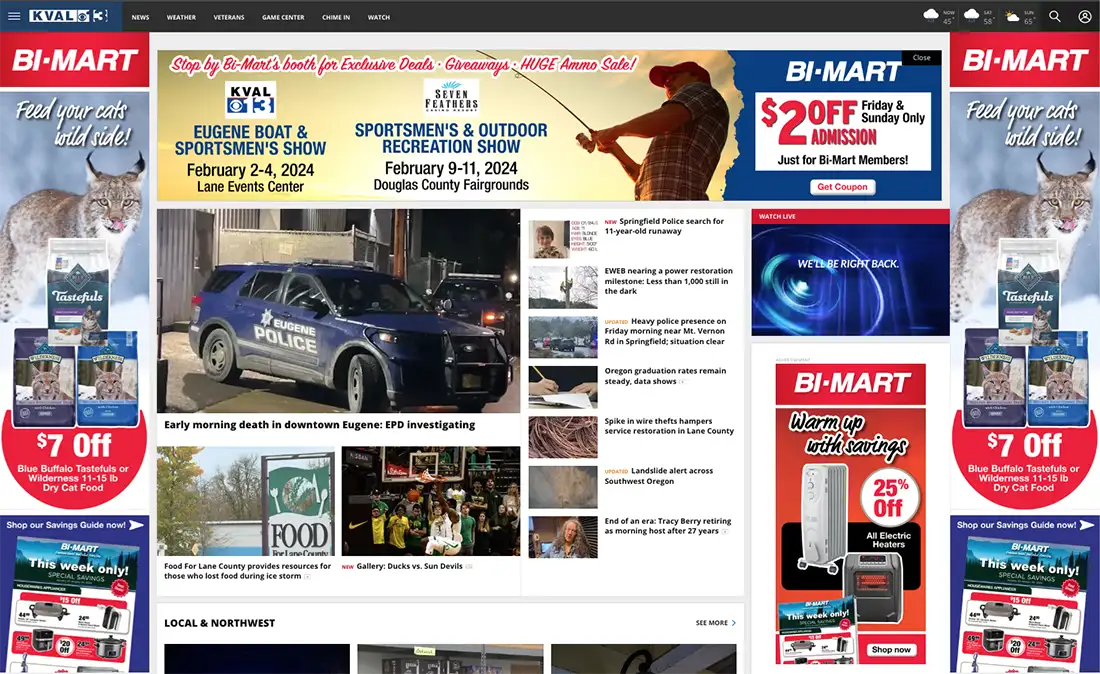Click the police vehicles on road thumbnail

(x=563, y=337)
